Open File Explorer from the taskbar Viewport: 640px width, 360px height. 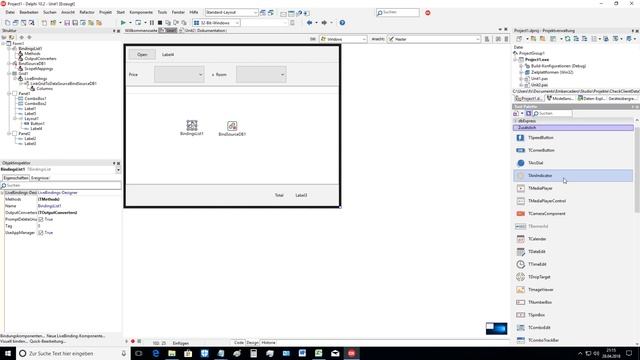coord(172,353)
